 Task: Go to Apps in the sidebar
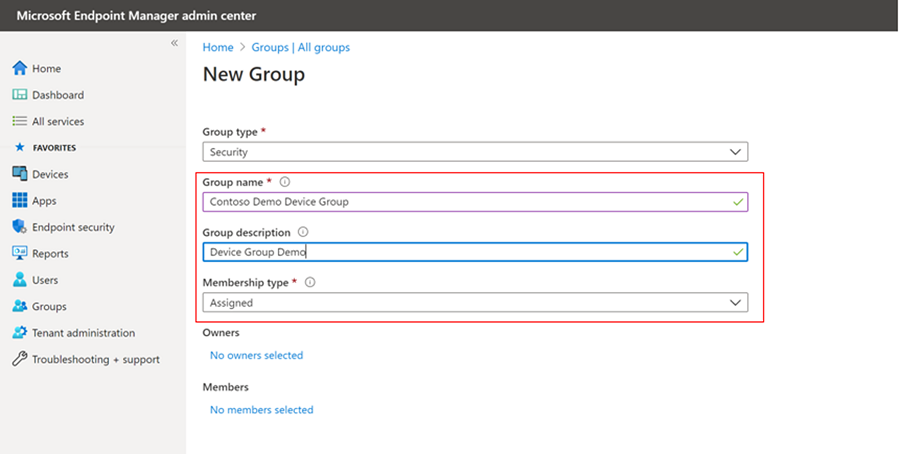point(44,201)
